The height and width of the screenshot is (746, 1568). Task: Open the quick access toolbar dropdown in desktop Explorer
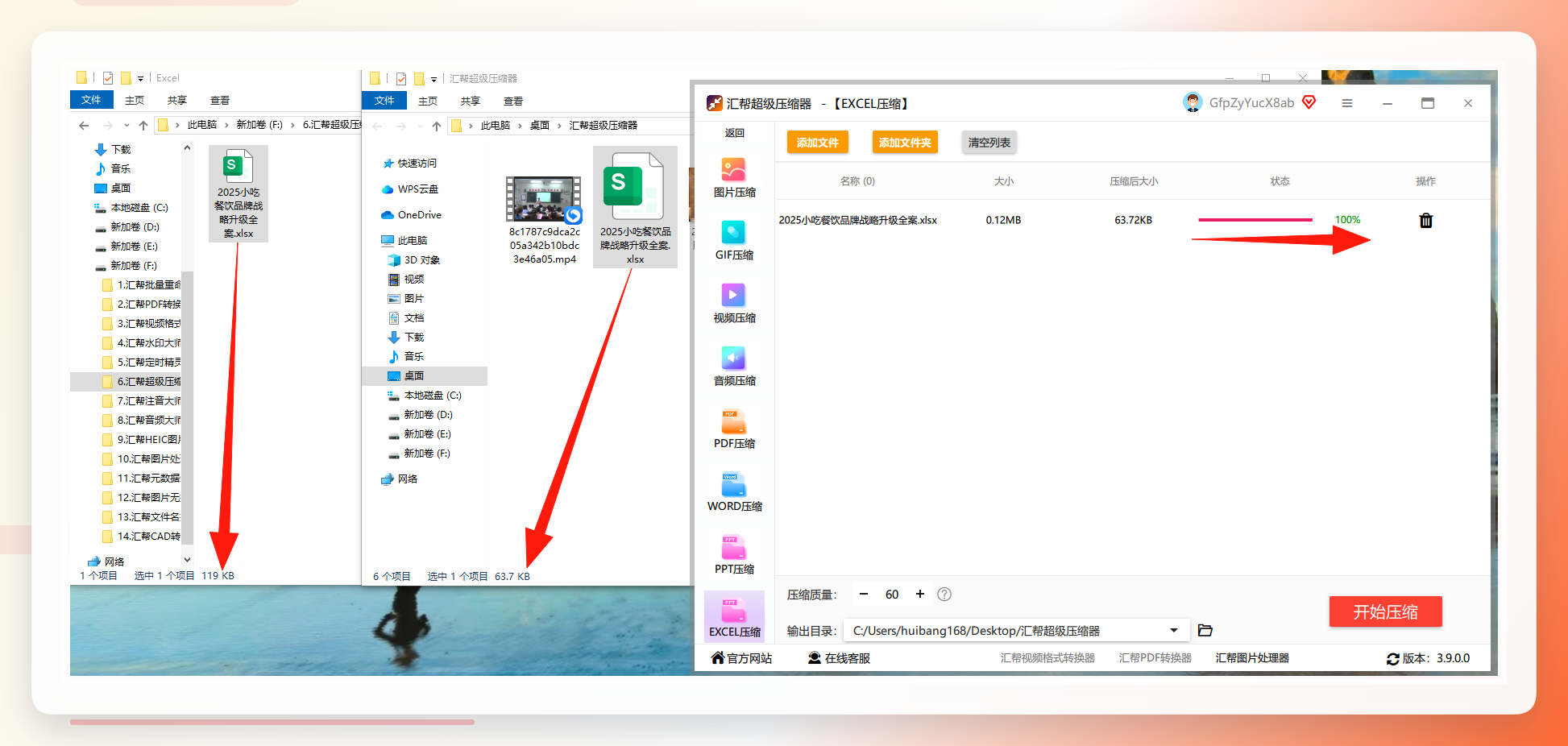pyautogui.click(x=433, y=80)
